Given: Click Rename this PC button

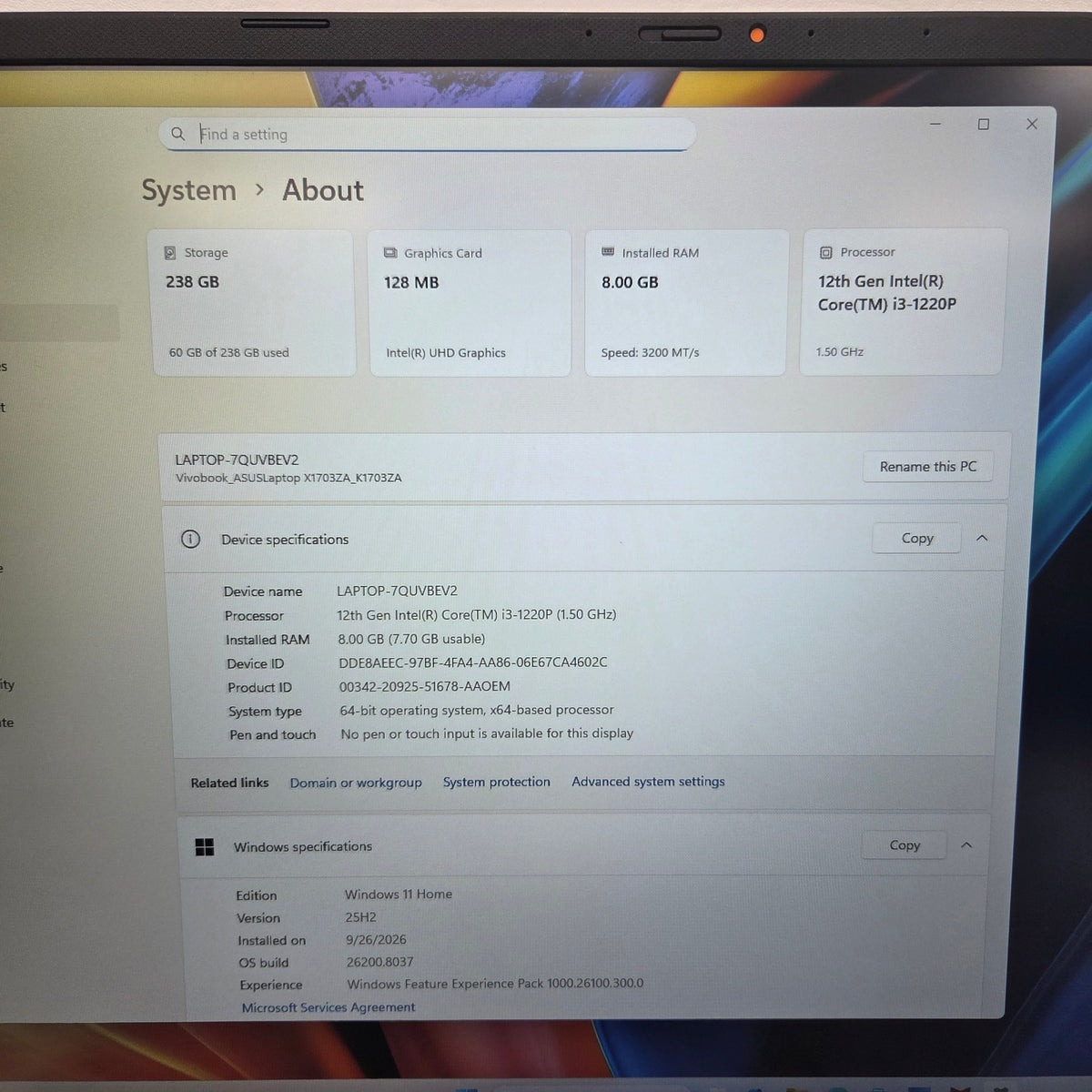Looking at the screenshot, I should [x=927, y=467].
